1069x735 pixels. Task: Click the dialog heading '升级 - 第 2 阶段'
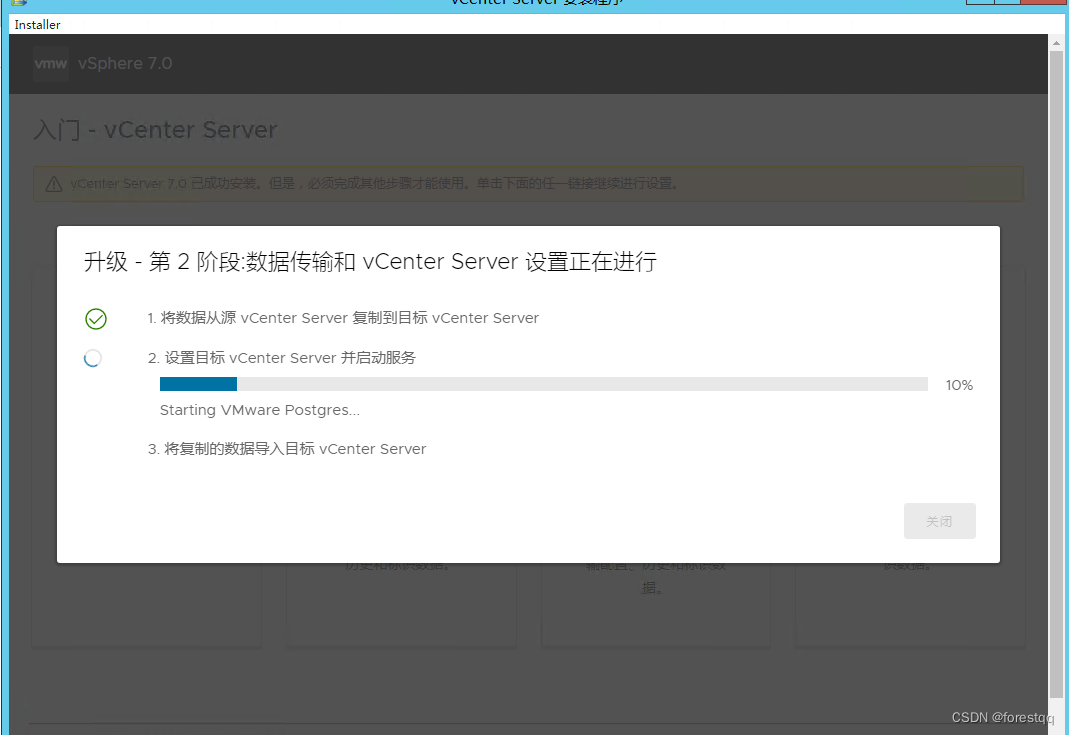[x=370, y=262]
